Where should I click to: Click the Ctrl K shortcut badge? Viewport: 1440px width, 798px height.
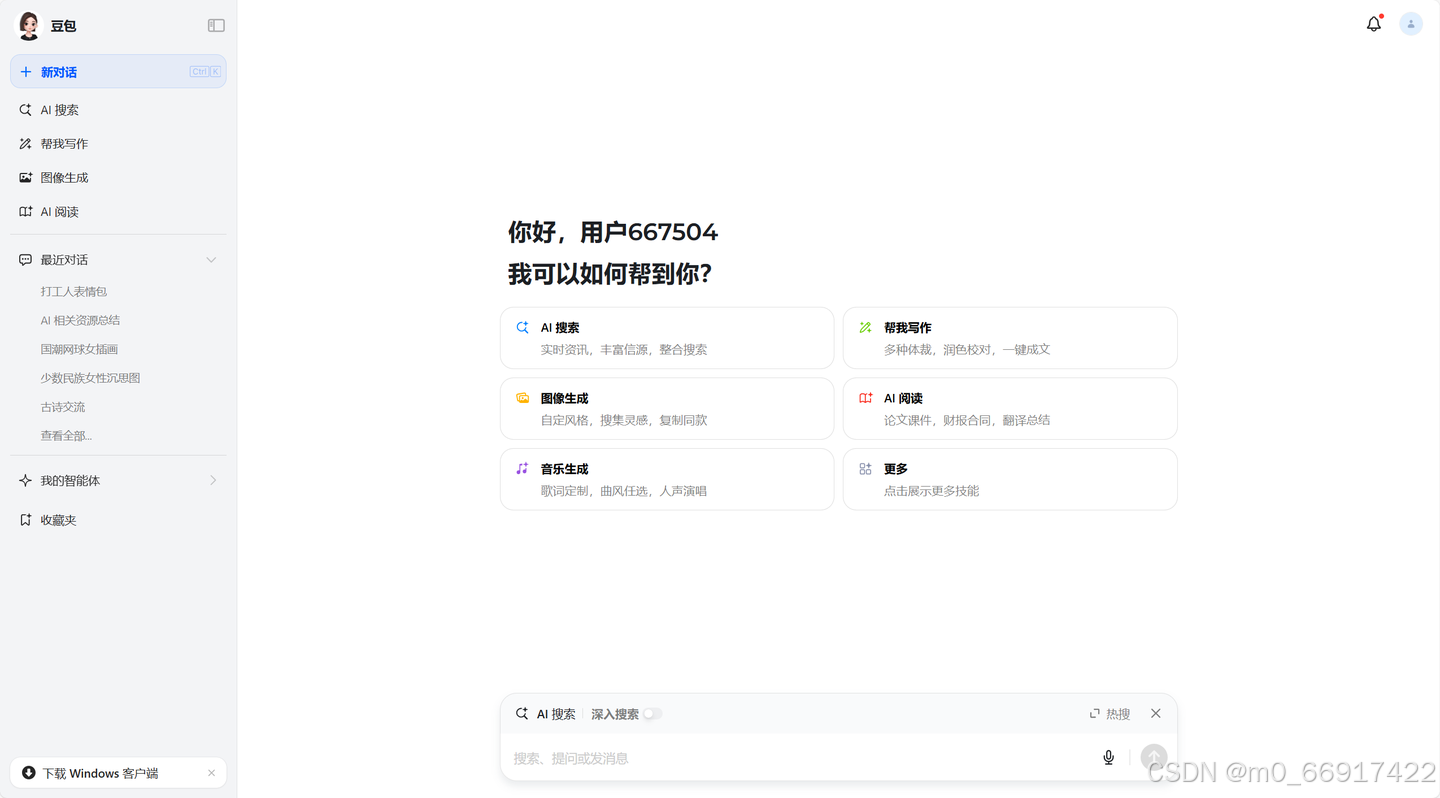click(x=205, y=72)
